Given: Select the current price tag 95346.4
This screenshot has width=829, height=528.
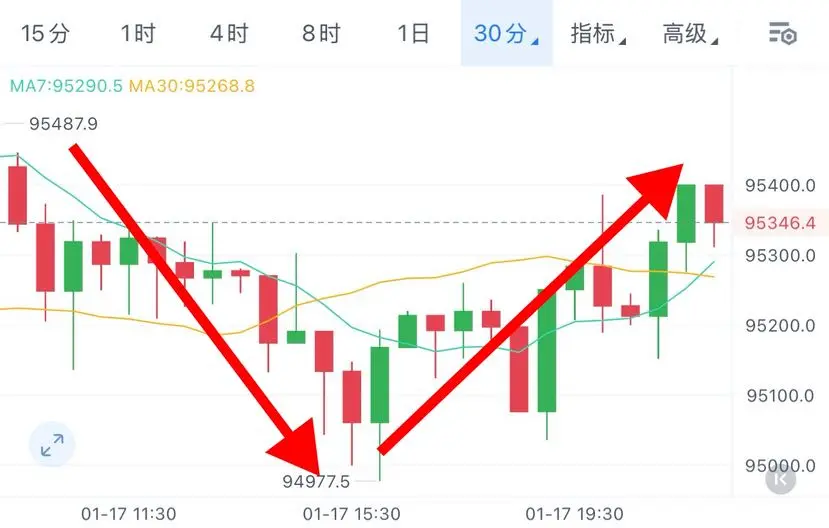Looking at the screenshot, I should point(780,223).
